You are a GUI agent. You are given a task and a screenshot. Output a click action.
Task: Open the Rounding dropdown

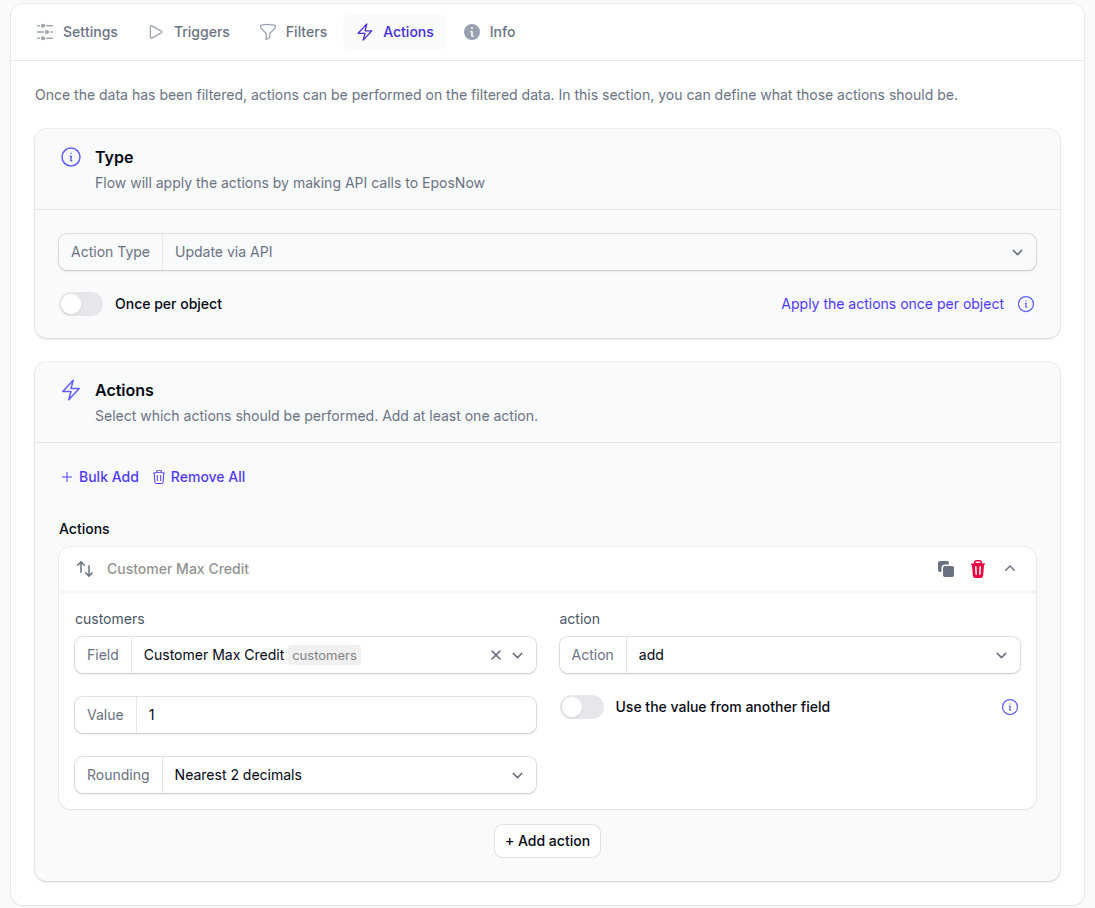tap(348, 775)
